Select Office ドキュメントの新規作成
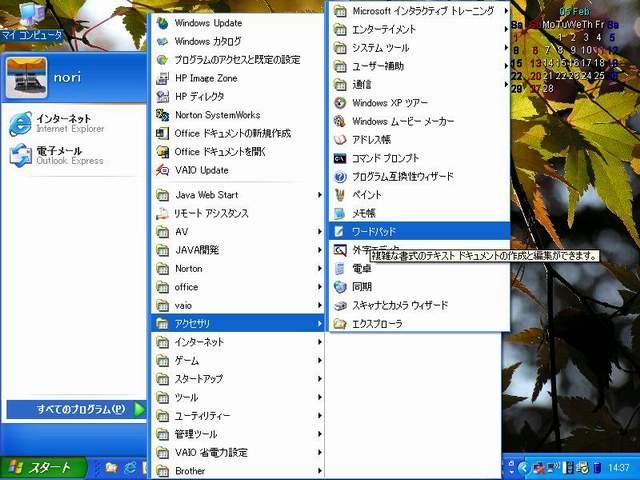Viewport: 640px width, 480px height. [x=238, y=133]
